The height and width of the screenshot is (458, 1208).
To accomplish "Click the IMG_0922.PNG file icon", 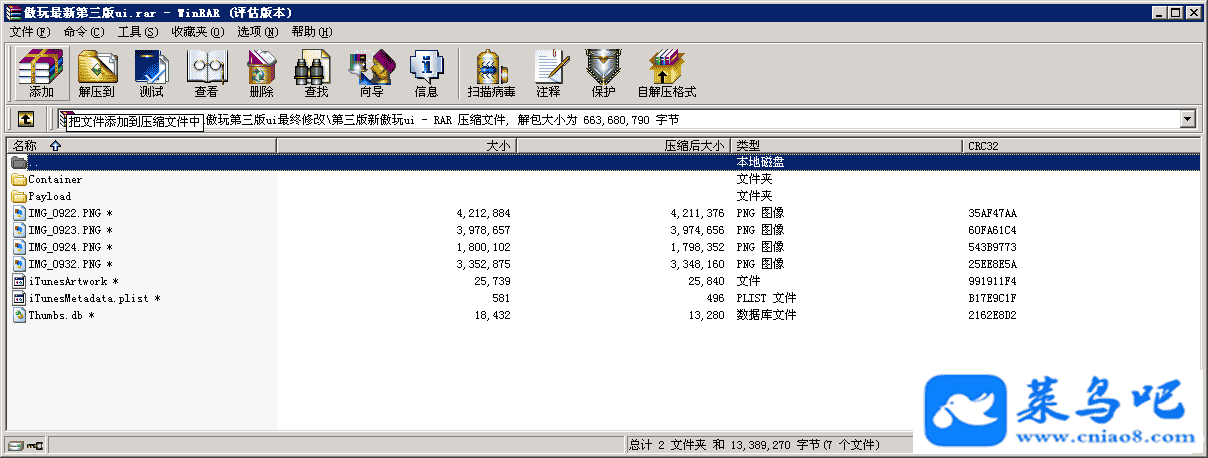I will point(19,213).
